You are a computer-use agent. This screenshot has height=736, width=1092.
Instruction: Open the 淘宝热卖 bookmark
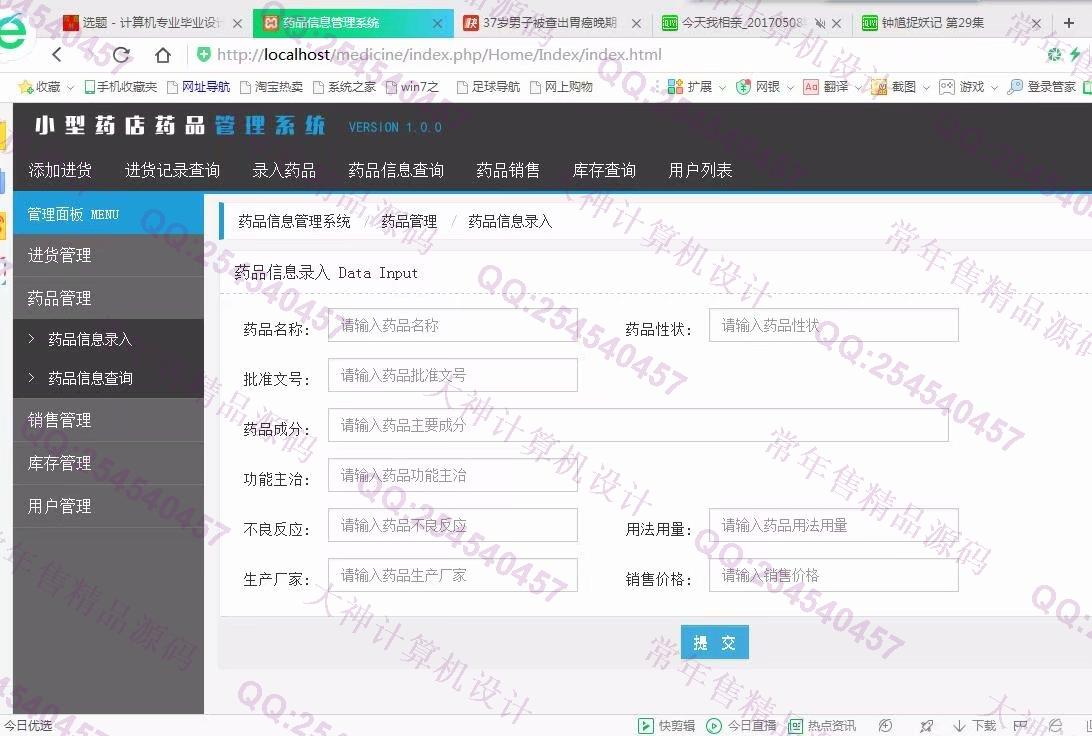click(272, 87)
